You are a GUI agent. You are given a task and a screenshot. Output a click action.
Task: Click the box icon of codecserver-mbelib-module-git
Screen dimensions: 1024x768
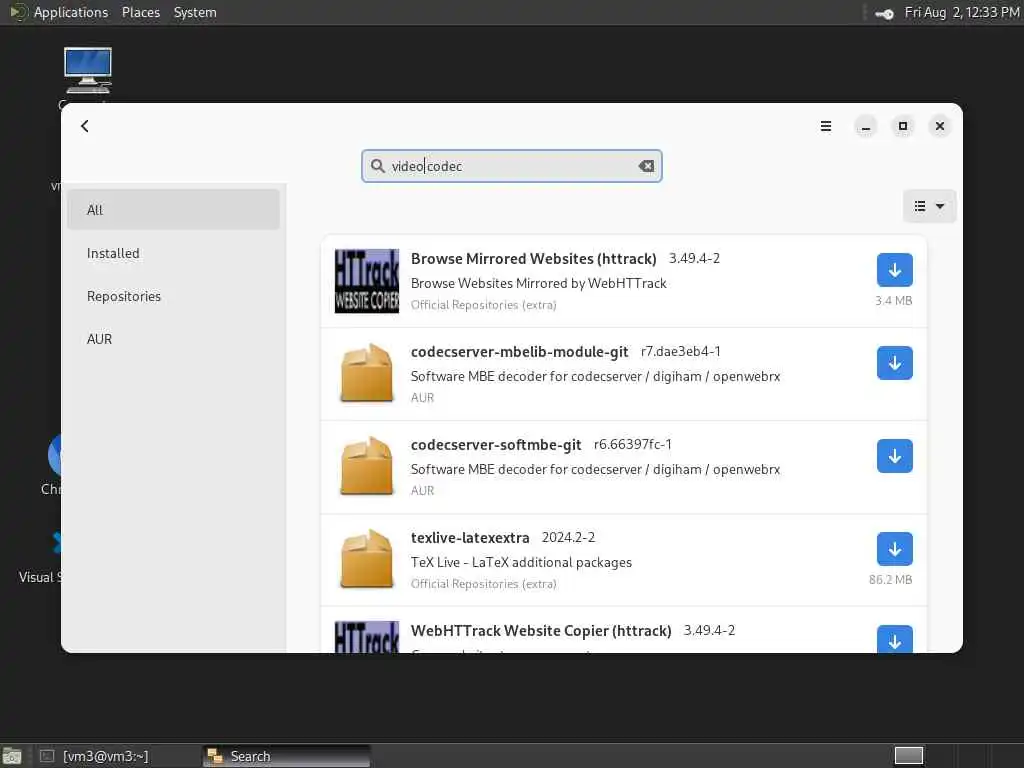pyautogui.click(x=367, y=374)
